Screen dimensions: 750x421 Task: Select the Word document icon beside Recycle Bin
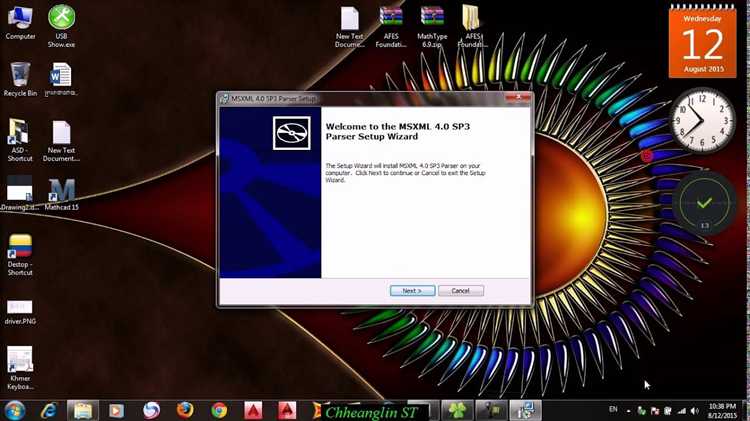coord(61,79)
